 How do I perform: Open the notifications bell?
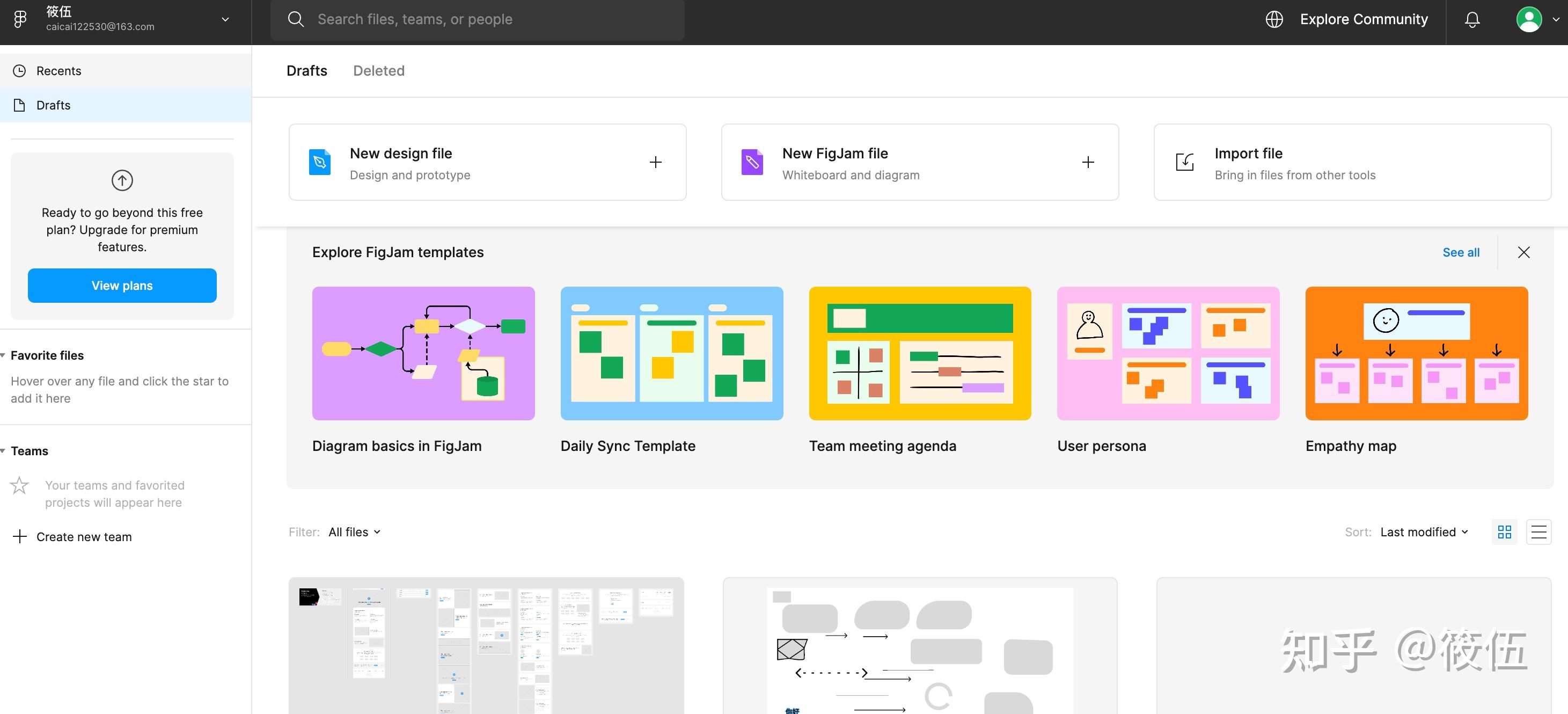click(x=1472, y=19)
